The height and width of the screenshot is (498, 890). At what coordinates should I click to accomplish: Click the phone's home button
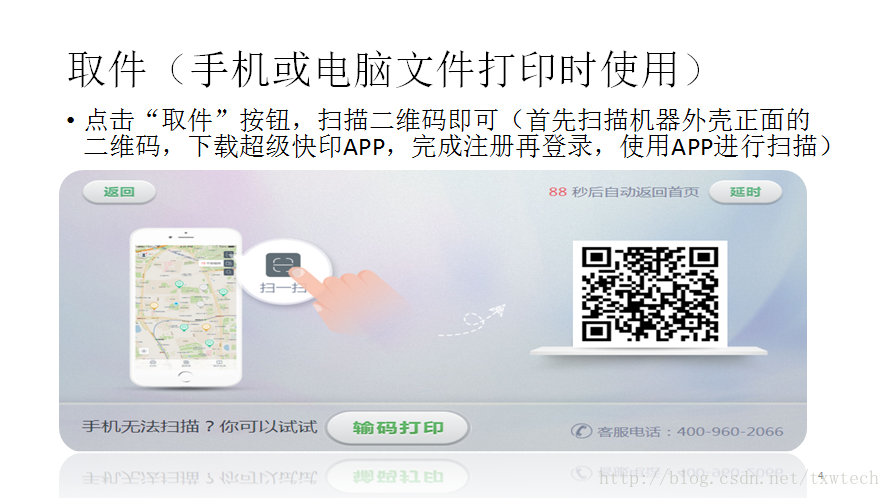tap(185, 375)
